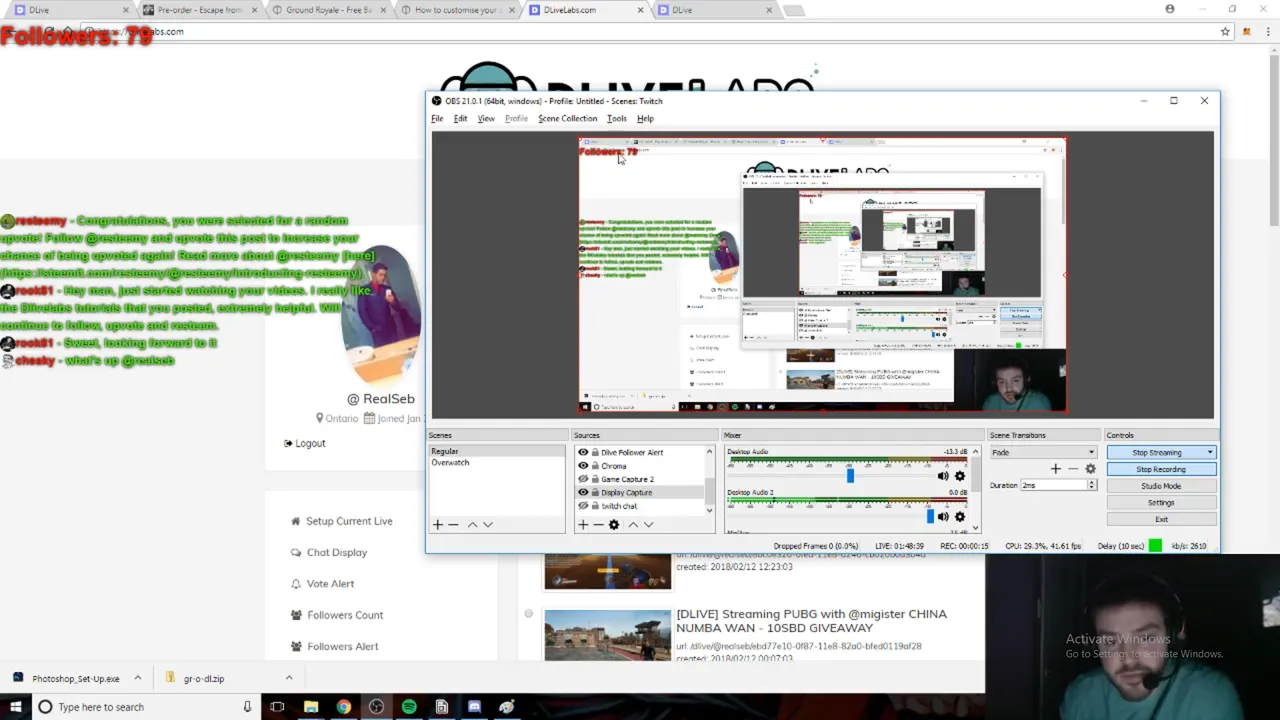
Task: Toggle the lock on Display Capture source
Action: [595, 492]
